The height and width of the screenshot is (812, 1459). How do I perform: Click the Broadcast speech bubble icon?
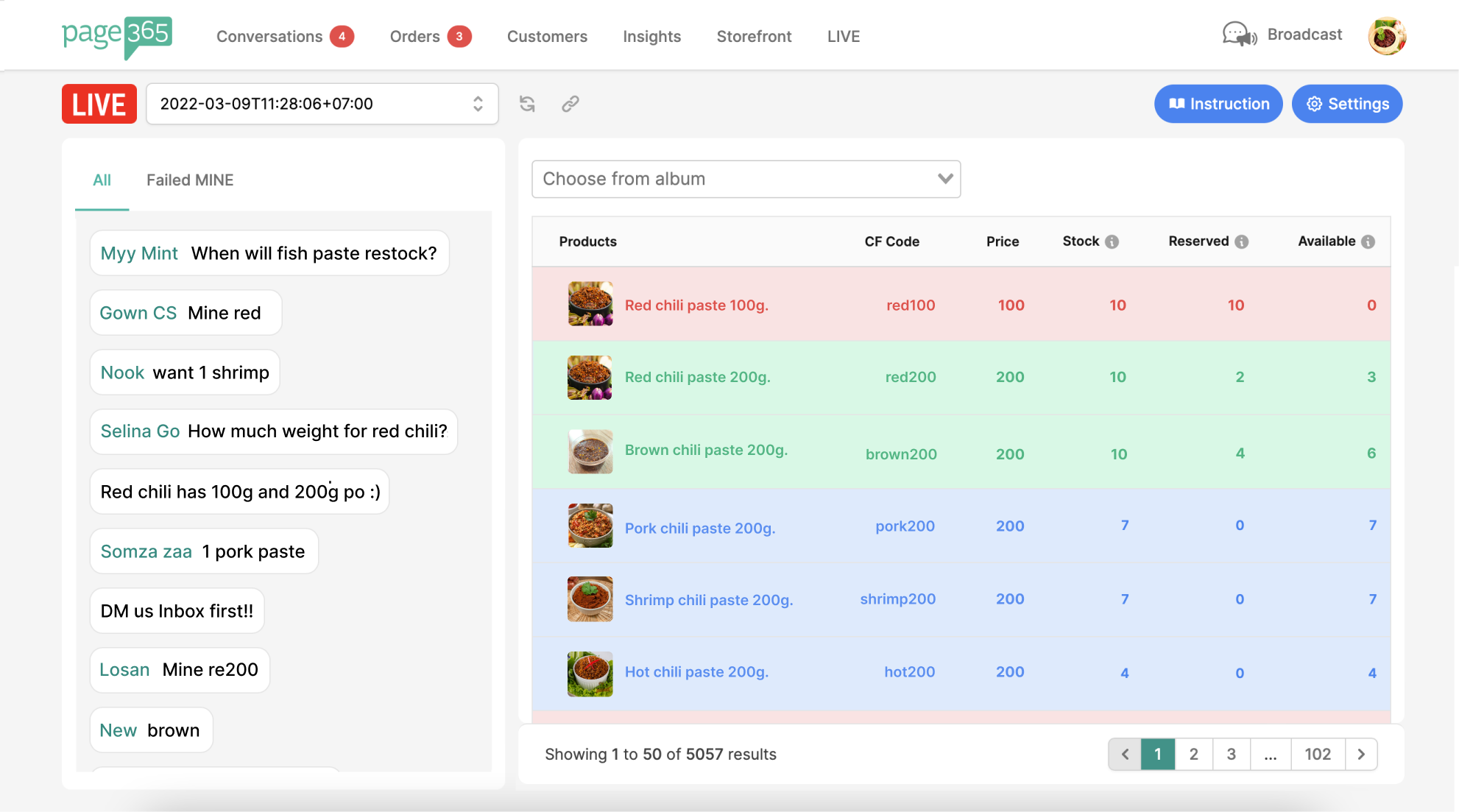[1240, 35]
